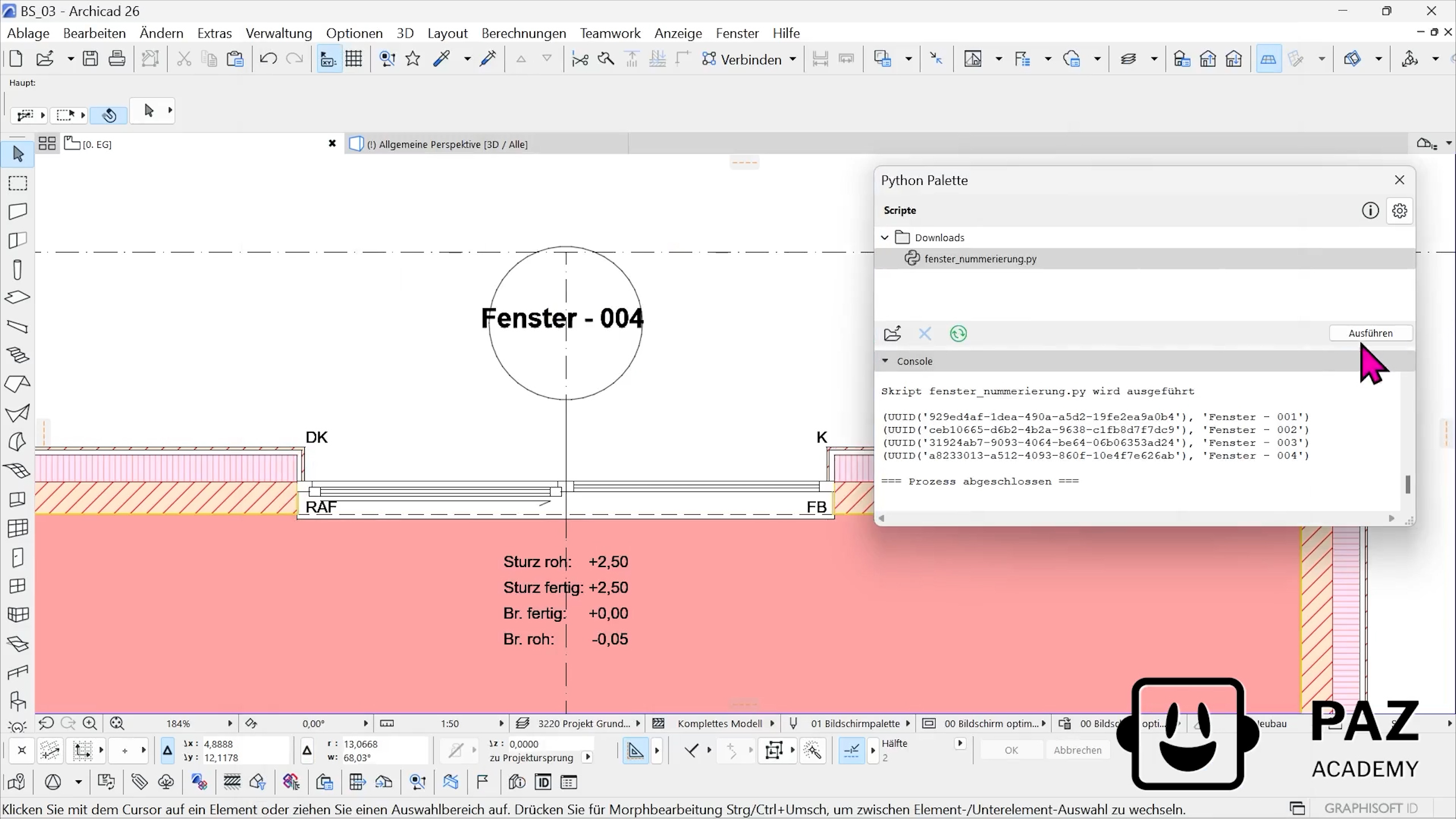Switch to the Allgemeine Perspektive 3D tab
Viewport: 1456px width, 819px height.
click(487, 144)
